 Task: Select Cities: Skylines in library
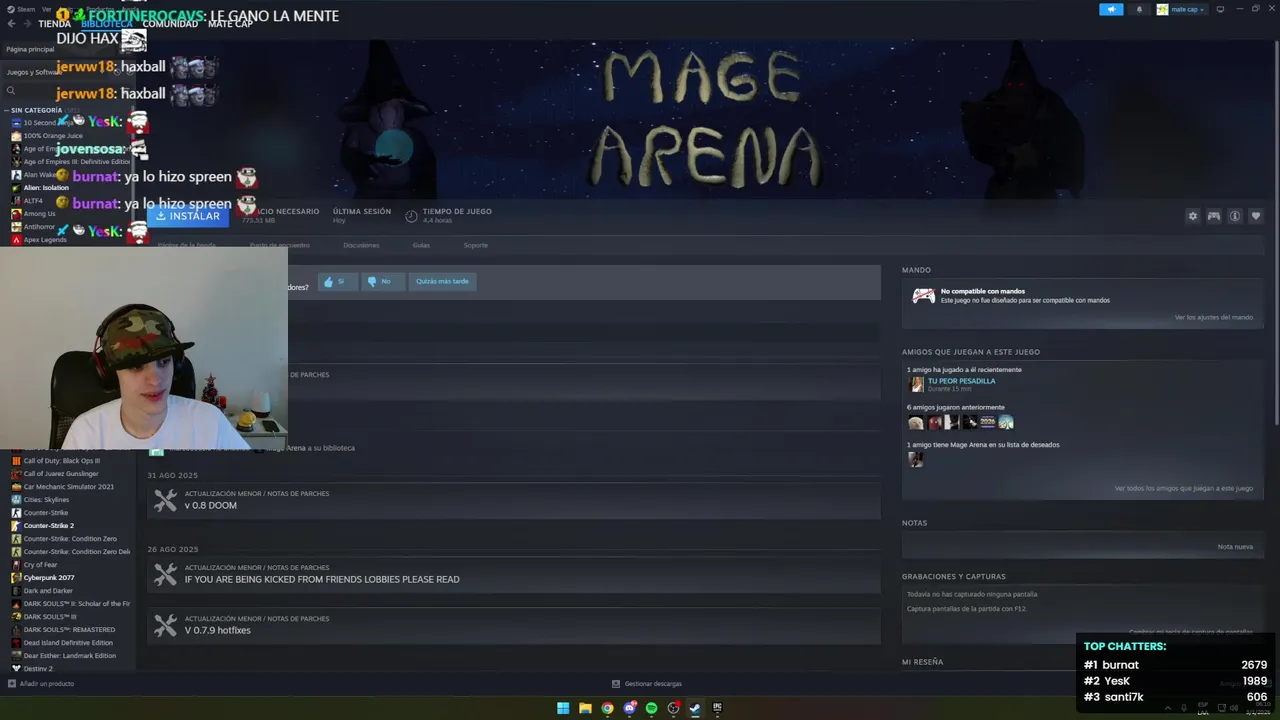point(46,500)
